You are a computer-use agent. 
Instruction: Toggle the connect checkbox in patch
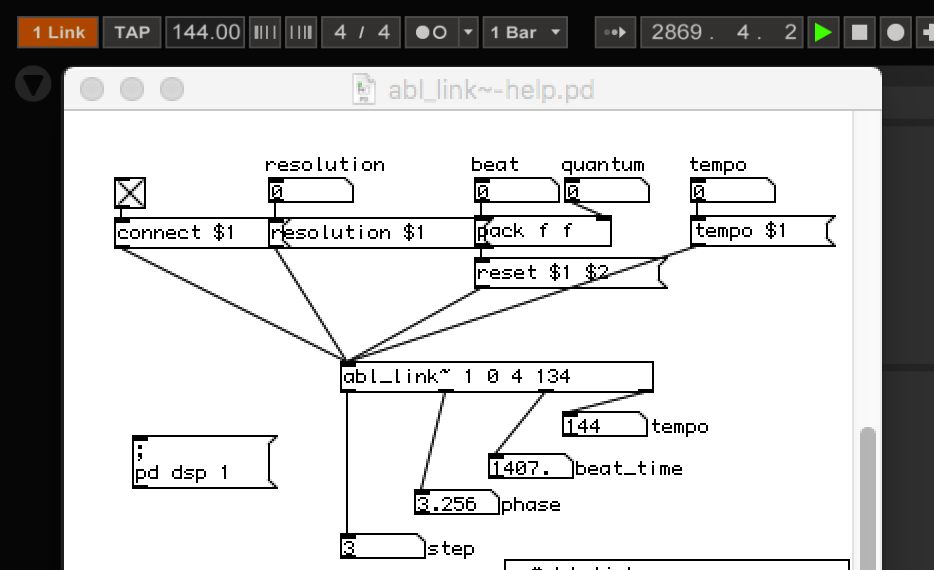coord(130,193)
